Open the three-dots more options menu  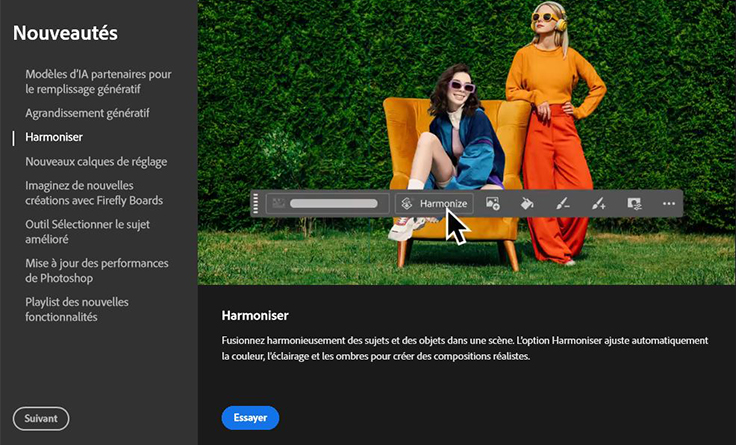(x=669, y=203)
